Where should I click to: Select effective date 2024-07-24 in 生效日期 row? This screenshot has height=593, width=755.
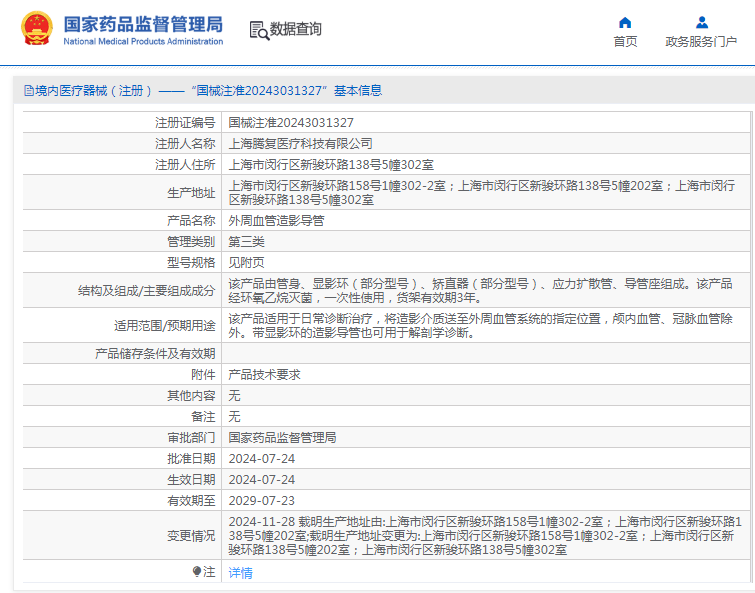tap(261, 479)
